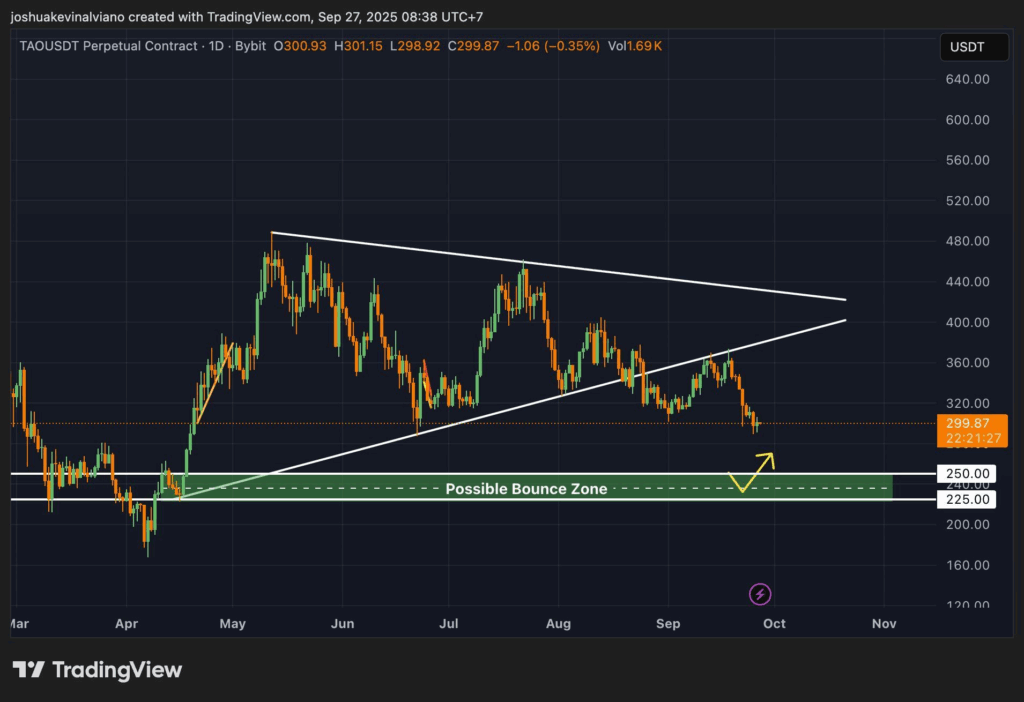This screenshot has width=1024, height=702.
Task: Click the Sep label on time axis
Action: coord(668,624)
